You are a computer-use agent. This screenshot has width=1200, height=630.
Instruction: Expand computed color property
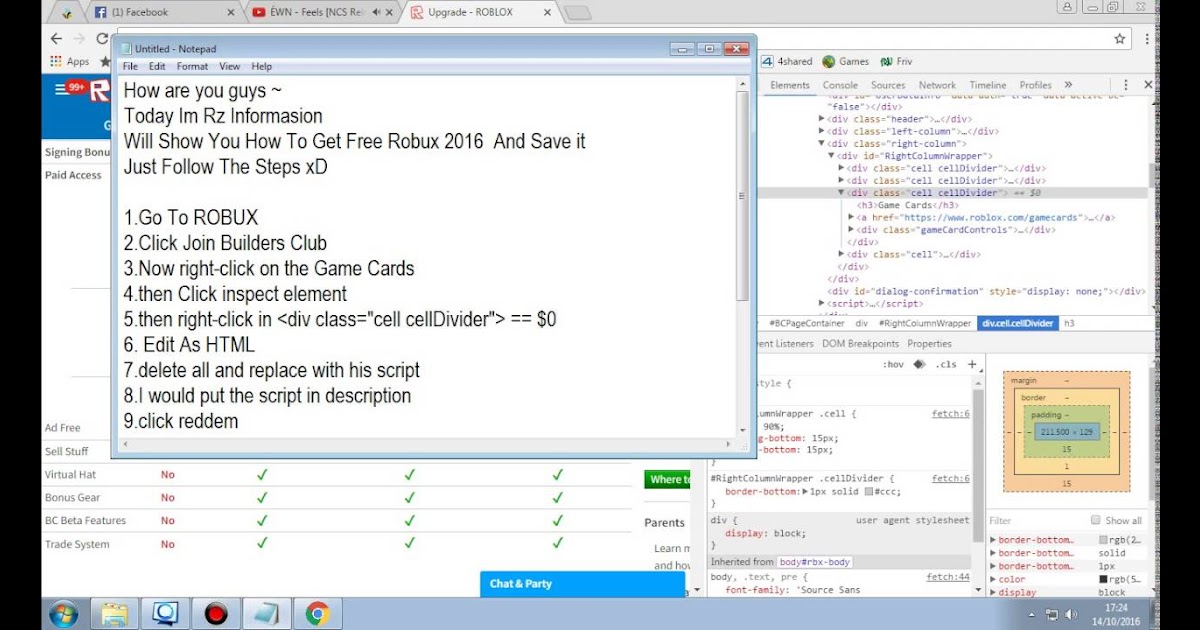coord(993,579)
